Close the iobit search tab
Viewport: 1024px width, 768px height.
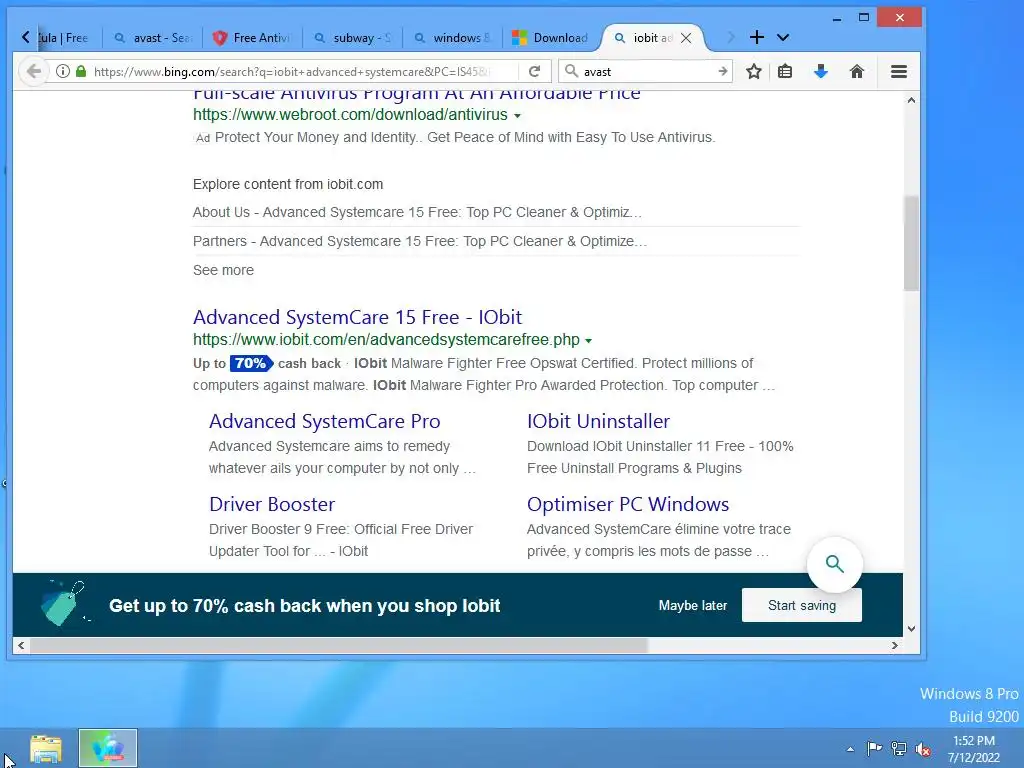coord(686,38)
